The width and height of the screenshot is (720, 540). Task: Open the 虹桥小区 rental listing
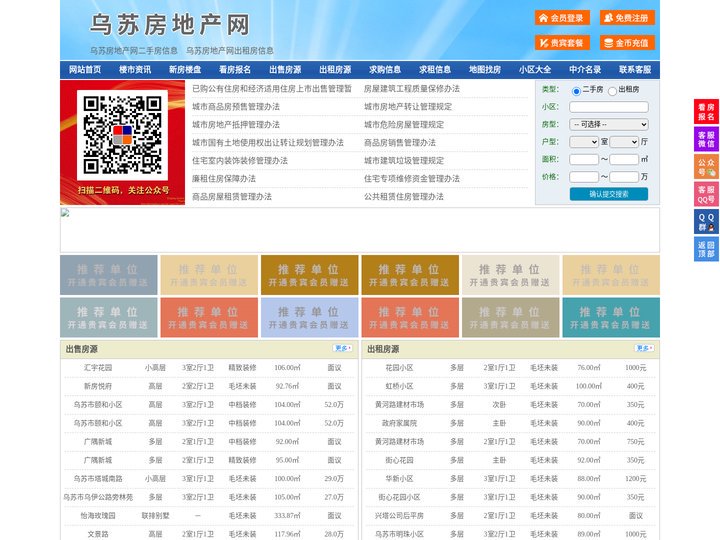[399, 386]
